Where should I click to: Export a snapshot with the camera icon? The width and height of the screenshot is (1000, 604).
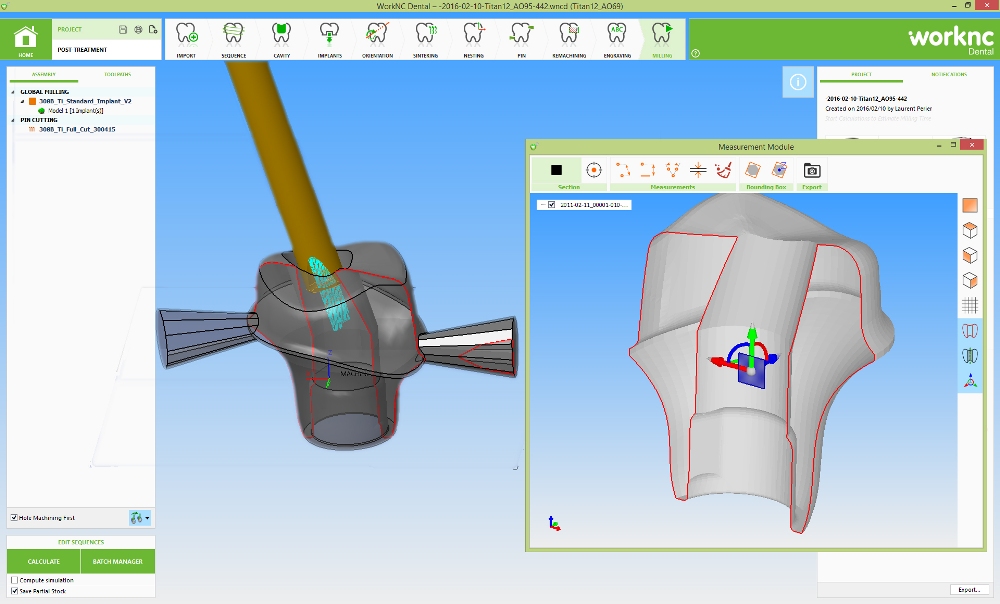(x=812, y=170)
